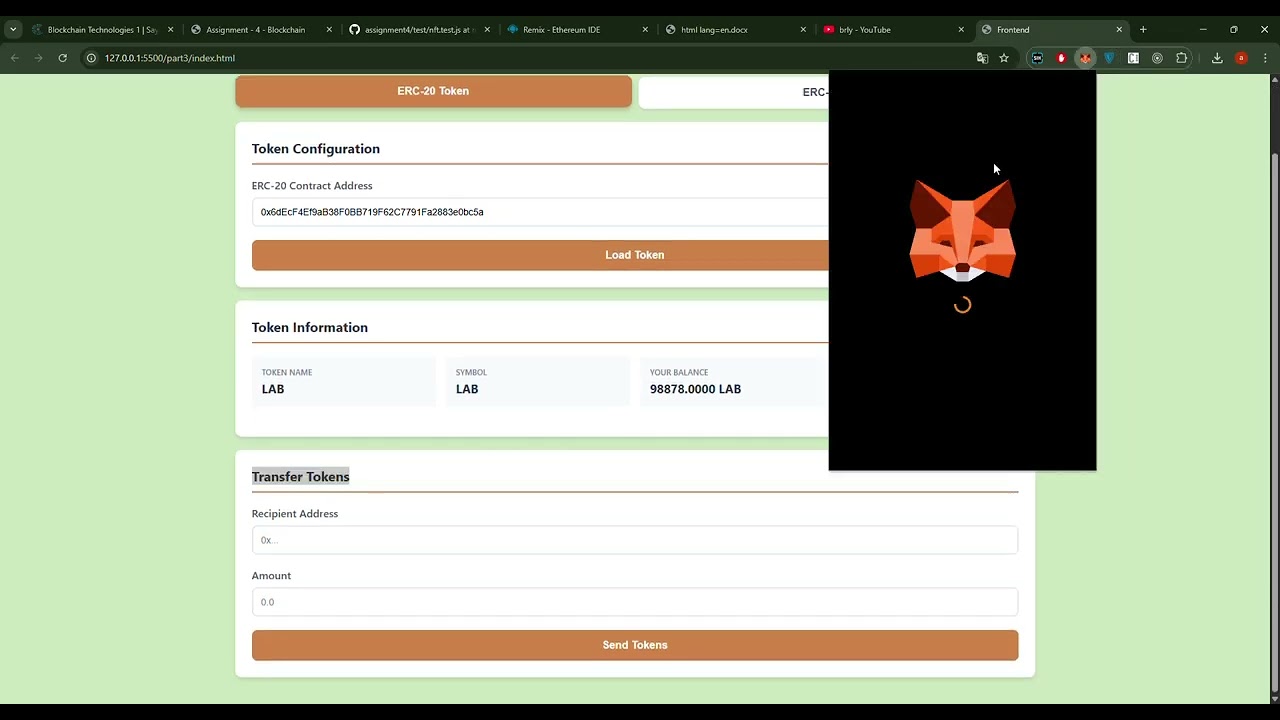Close the Remix - Ethereum IDE tab
Viewport: 1280px width, 720px height.
[645, 29]
